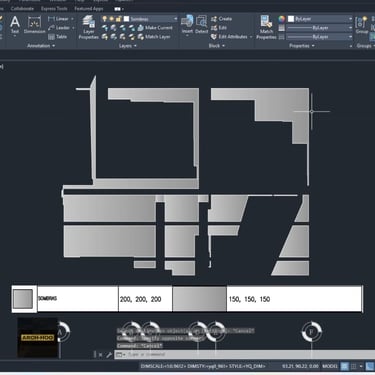Open command line customize wrench
The width and height of the screenshot is (375, 375).
[x=108, y=355]
